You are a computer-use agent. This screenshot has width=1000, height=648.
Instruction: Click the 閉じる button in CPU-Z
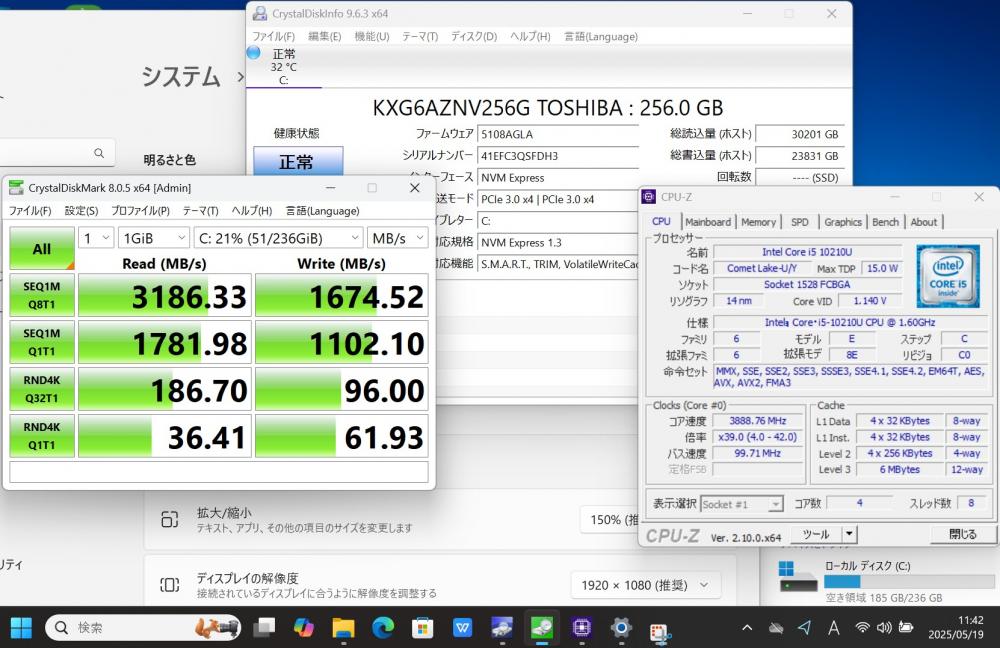pos(962,534)
